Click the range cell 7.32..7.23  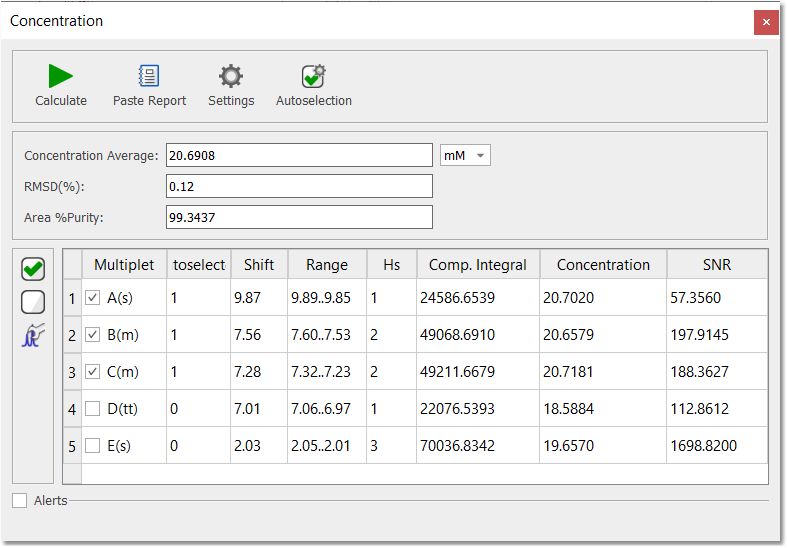327,372
